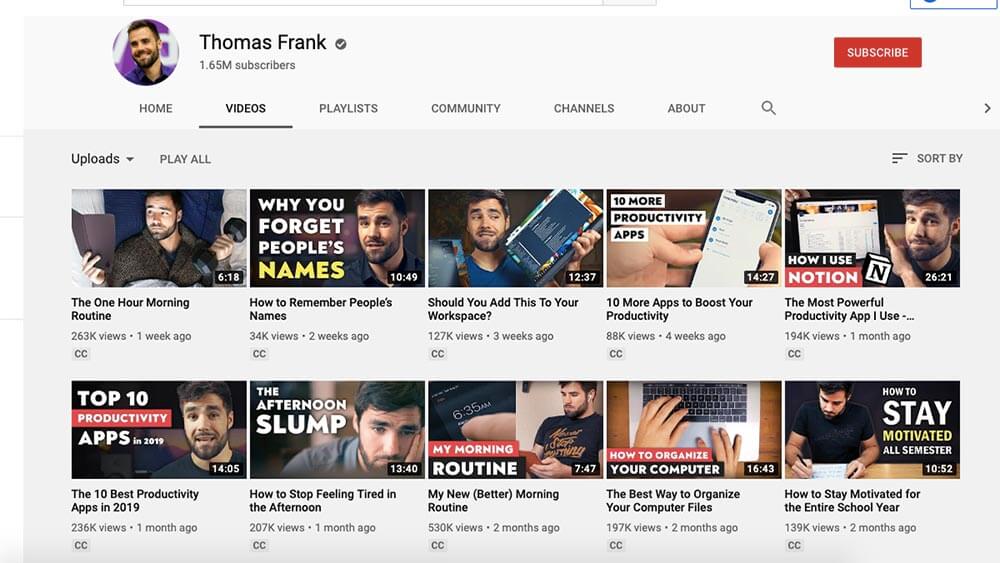
Task: Open the Channels tab
Action: tap(584, 108)
